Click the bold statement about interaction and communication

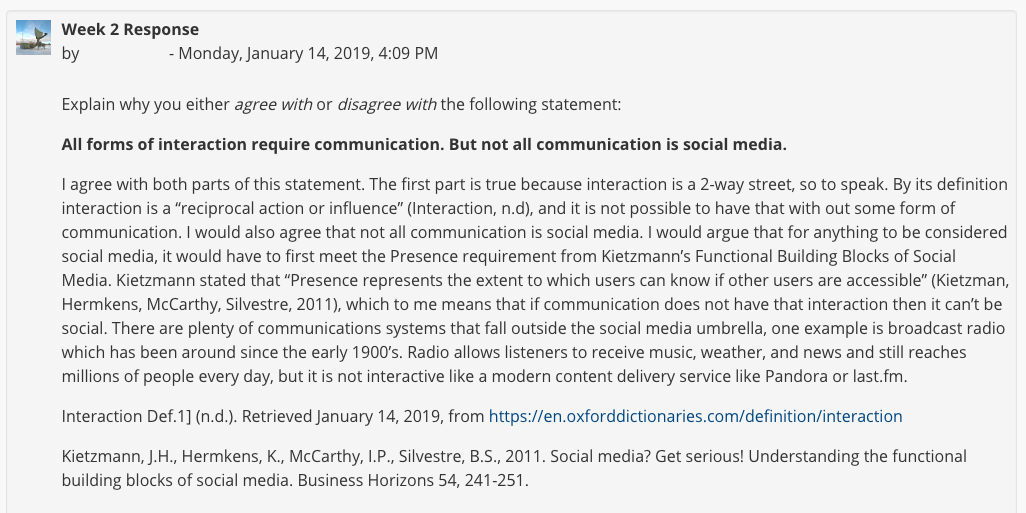tap(424, 145)
